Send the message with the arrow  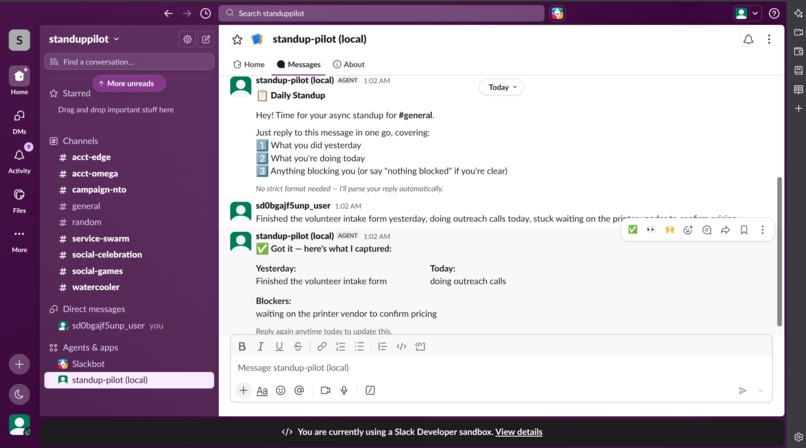click(x=743, y=390)
